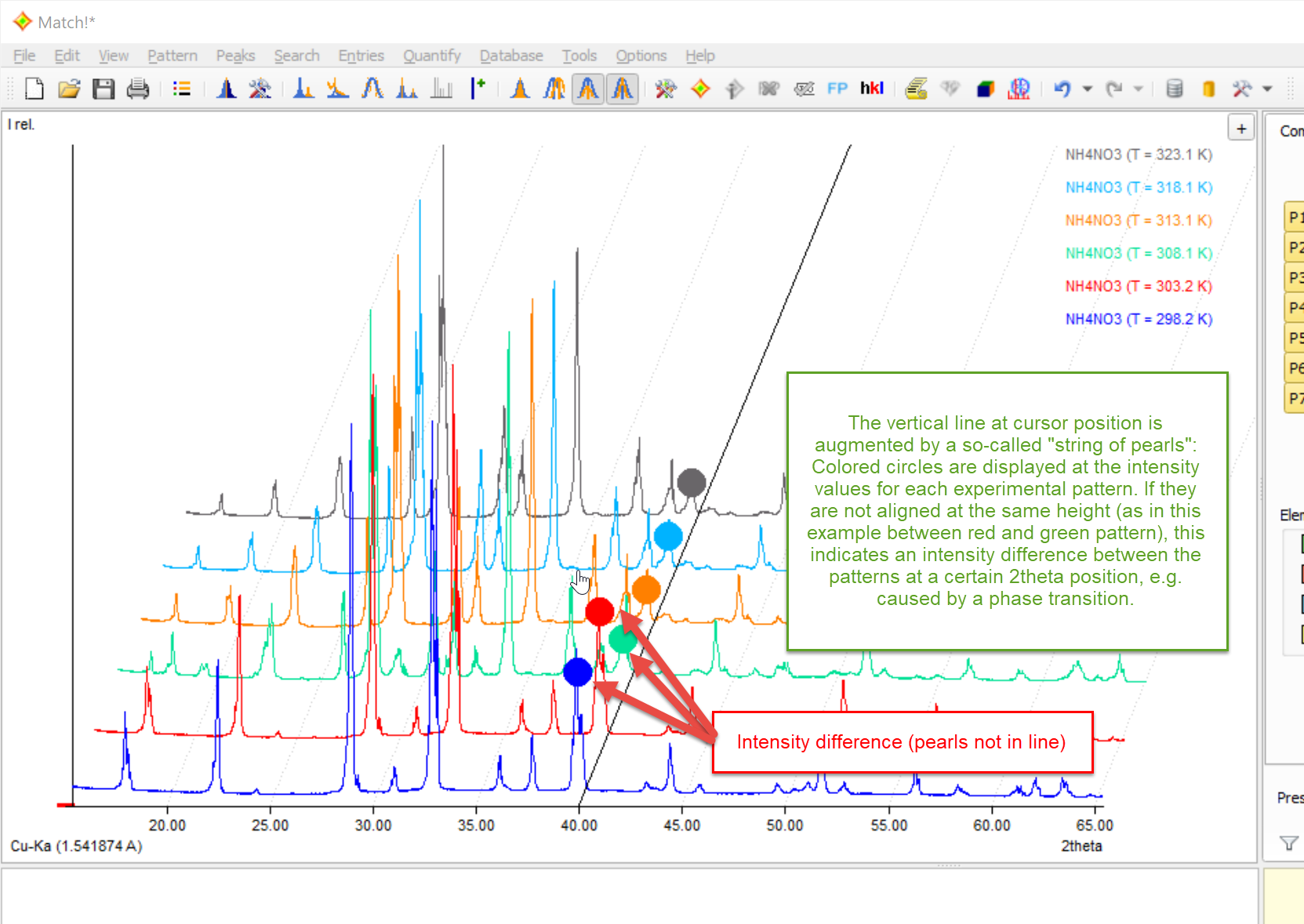
Task: Click the grey database cylinder icon
Action: click(1174, 89)
